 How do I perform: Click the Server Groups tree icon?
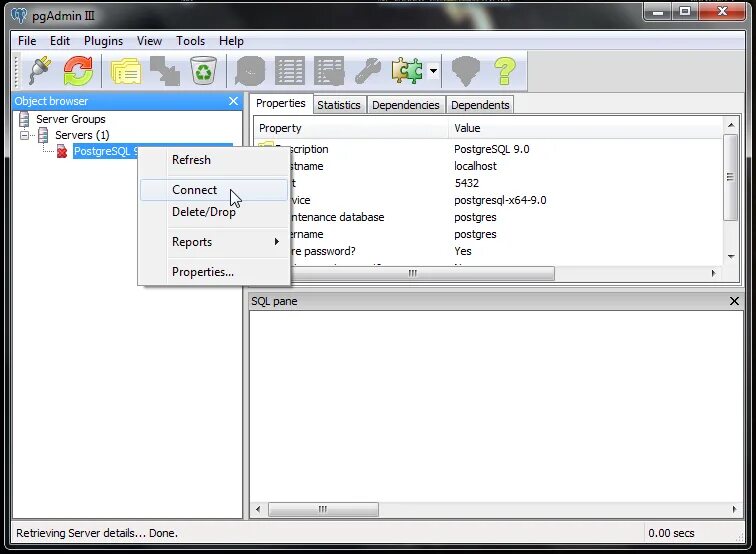pos(24,119)
